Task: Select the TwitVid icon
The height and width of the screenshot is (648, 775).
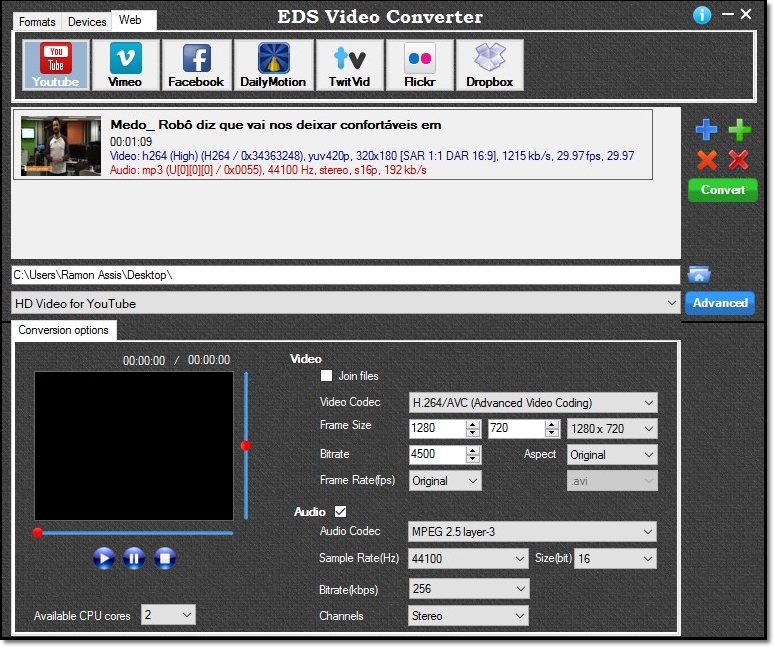Action: tap(349, 65)
